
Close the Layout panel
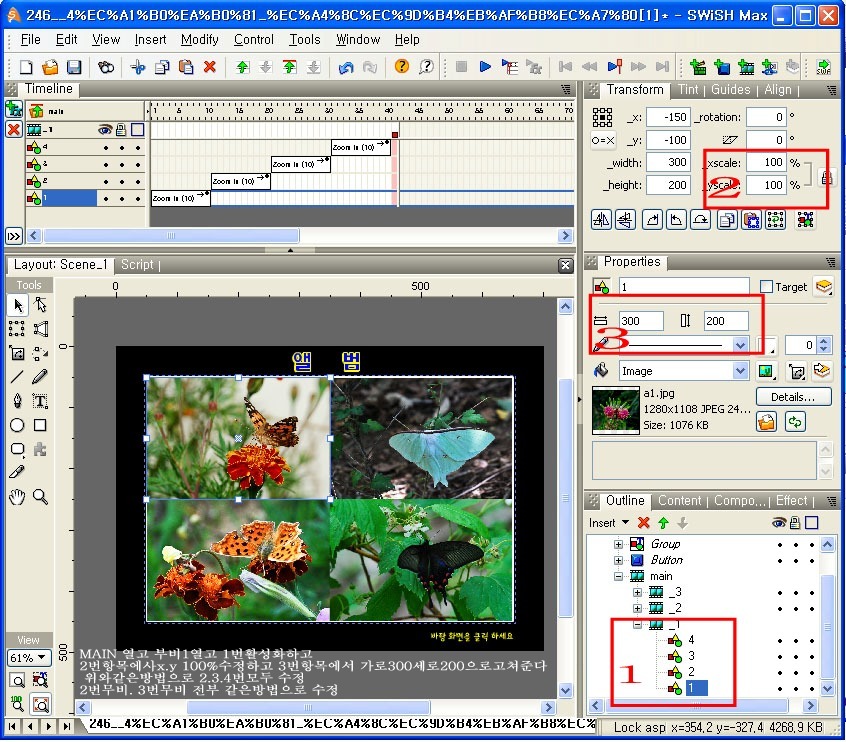[x=565, y=265]
